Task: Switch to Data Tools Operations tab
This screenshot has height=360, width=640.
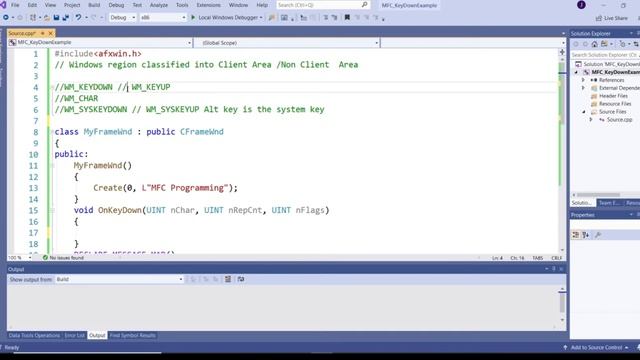Action: coord(34,336)
